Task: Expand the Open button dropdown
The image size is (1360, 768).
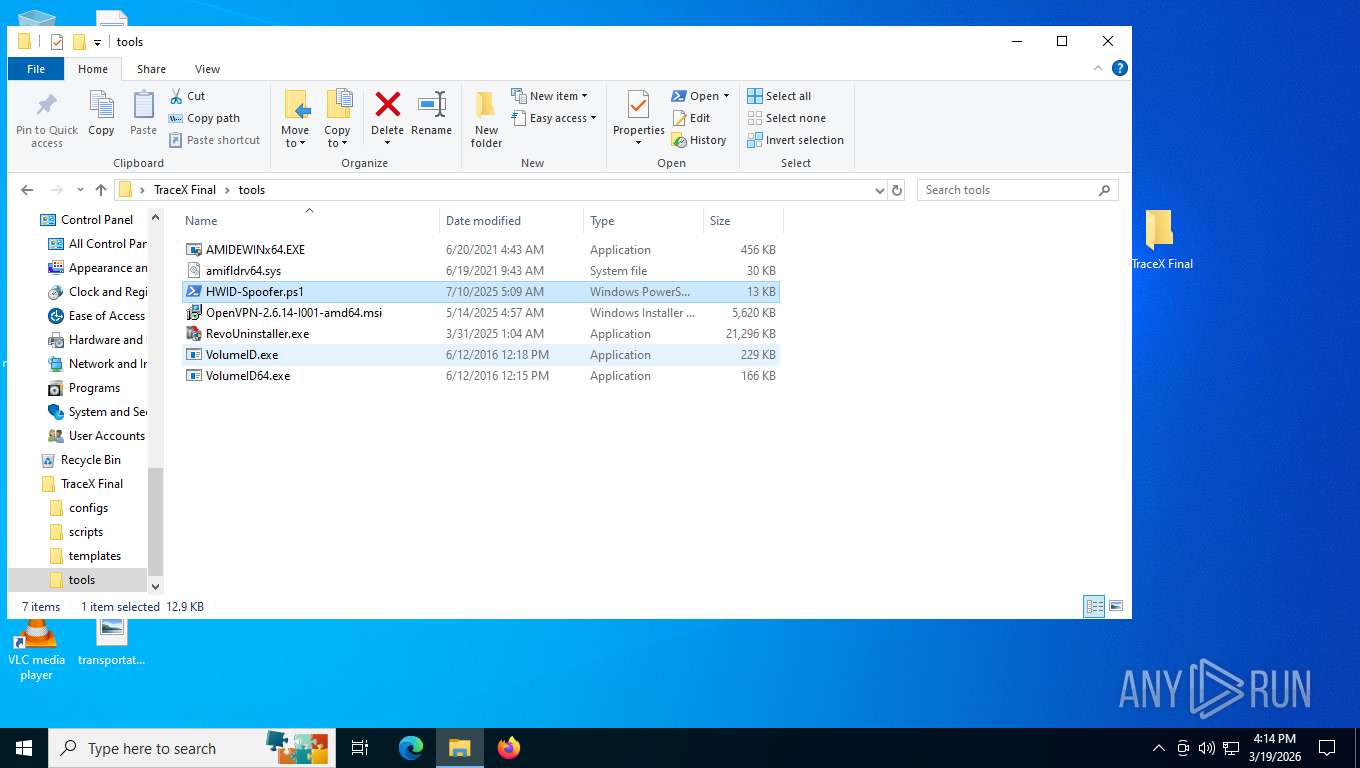Action: [726, 96]
